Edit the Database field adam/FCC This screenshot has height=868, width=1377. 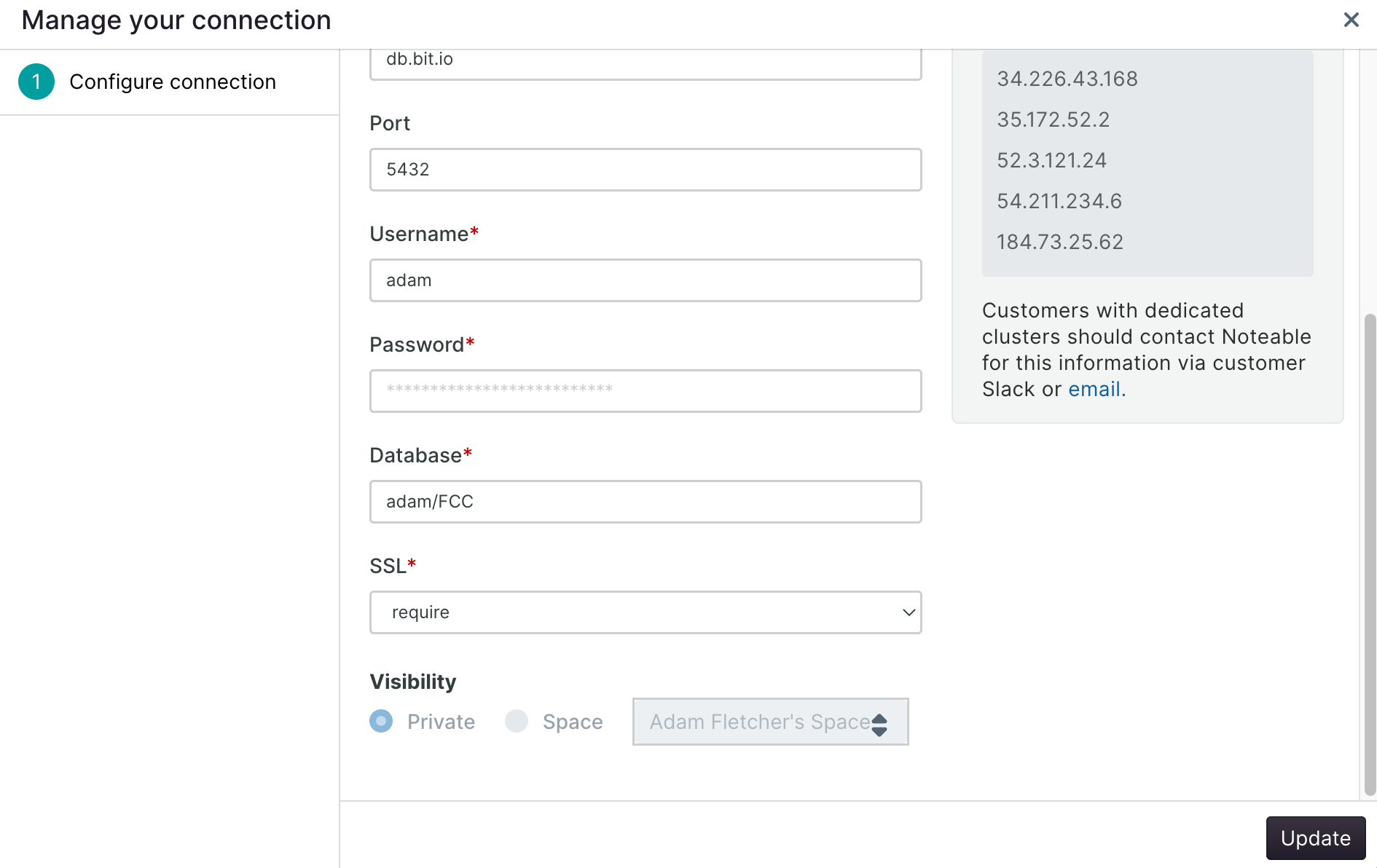645,502
